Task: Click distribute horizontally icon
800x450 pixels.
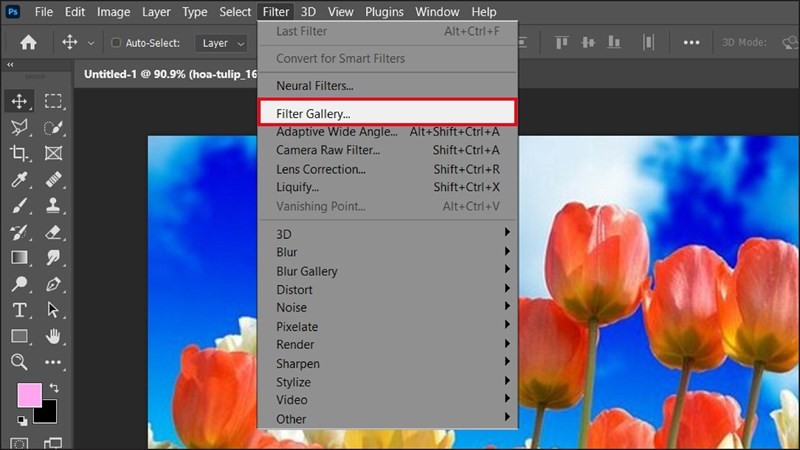Action: point(648,42)
